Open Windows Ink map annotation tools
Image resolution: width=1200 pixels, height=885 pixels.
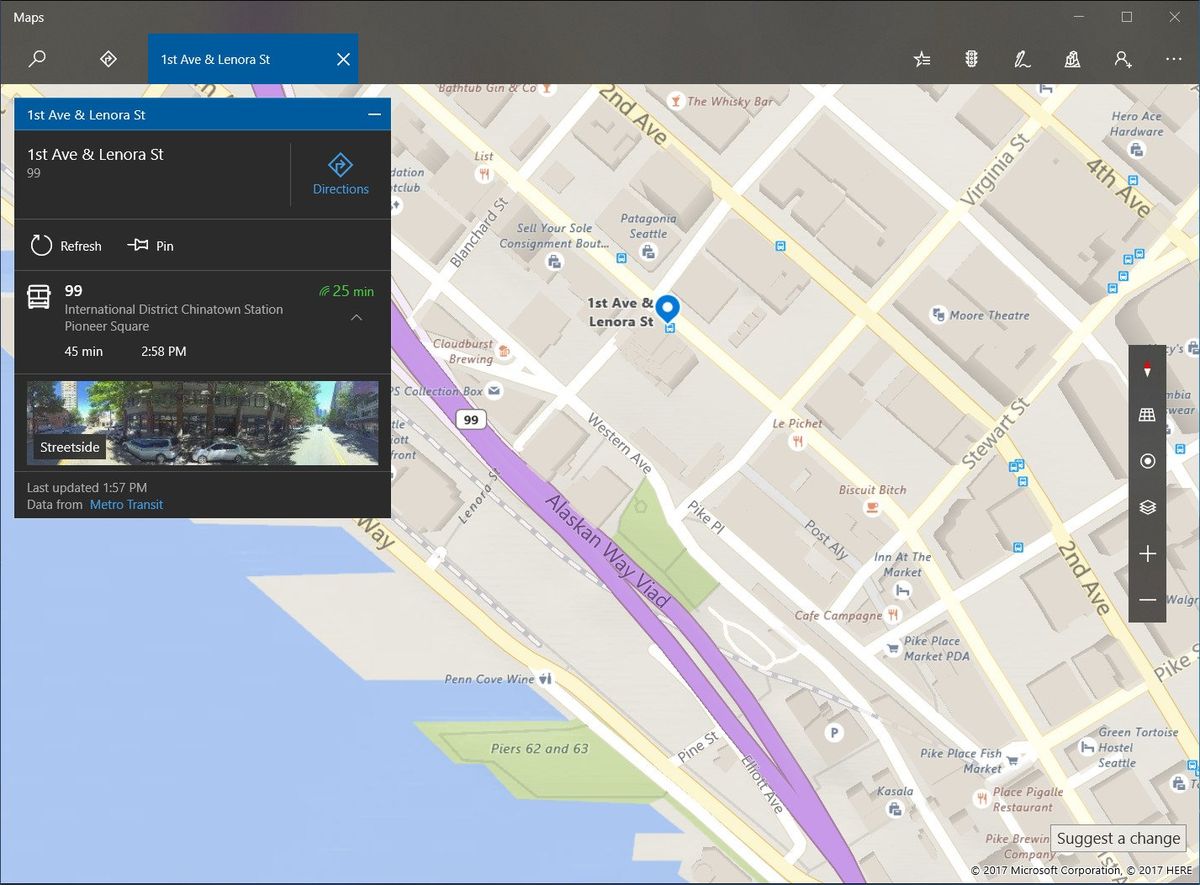click(1022, 59)
